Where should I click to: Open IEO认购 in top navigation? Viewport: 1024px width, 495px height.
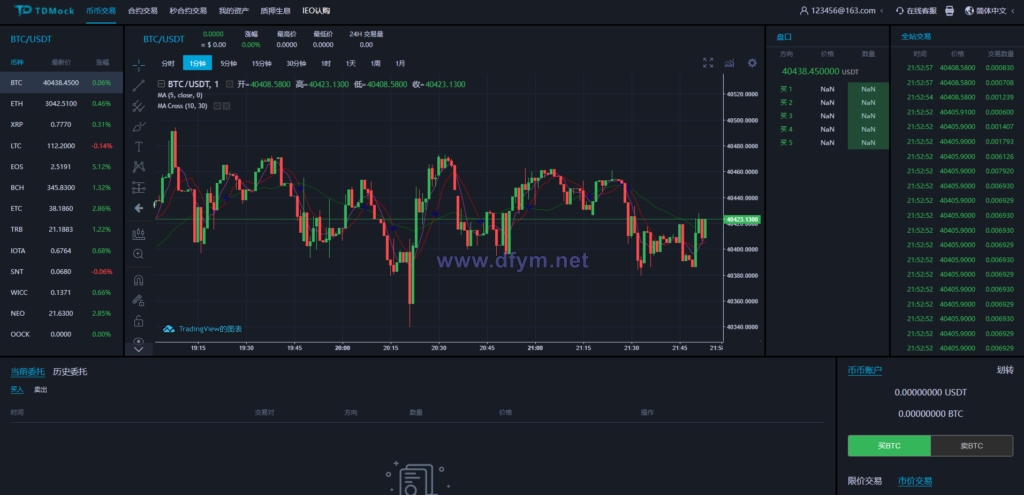click(x=316, y=10)
